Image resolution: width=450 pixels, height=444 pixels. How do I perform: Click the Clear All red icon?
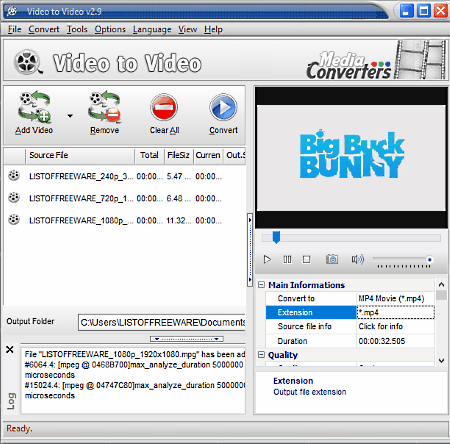(x=164, y=107)
